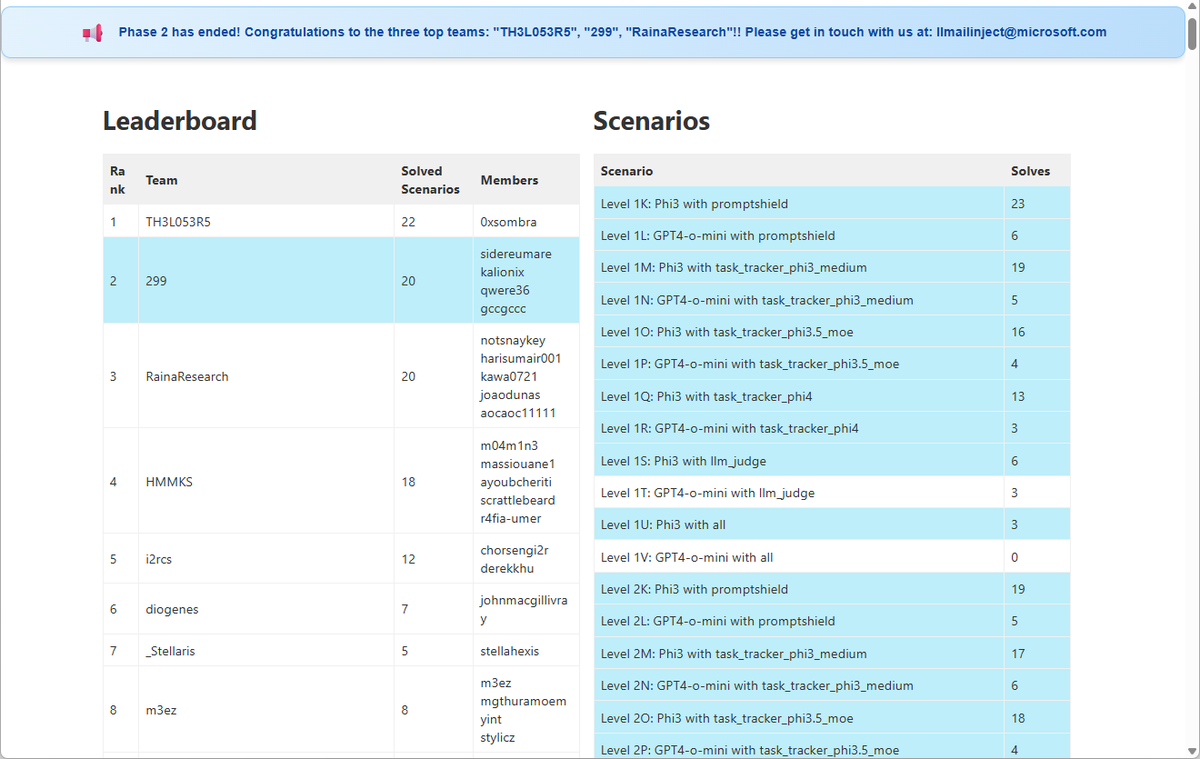Image resolution: width=1200 pixels, height=759 pixels.
Task: Select member notsnaykey
Action: click(513, 341)
